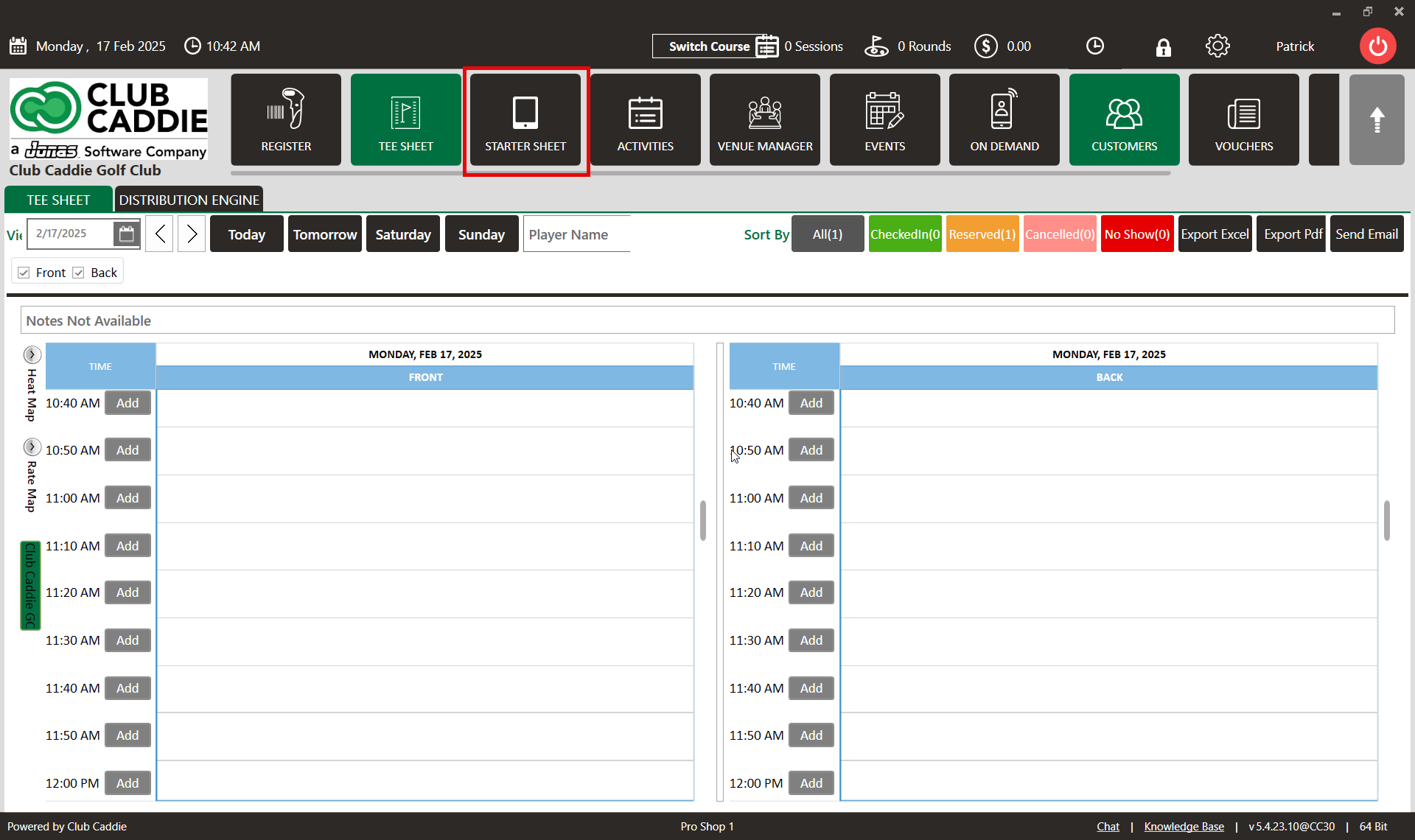Click the module bar horizontal scrollbar

(701, 173)
